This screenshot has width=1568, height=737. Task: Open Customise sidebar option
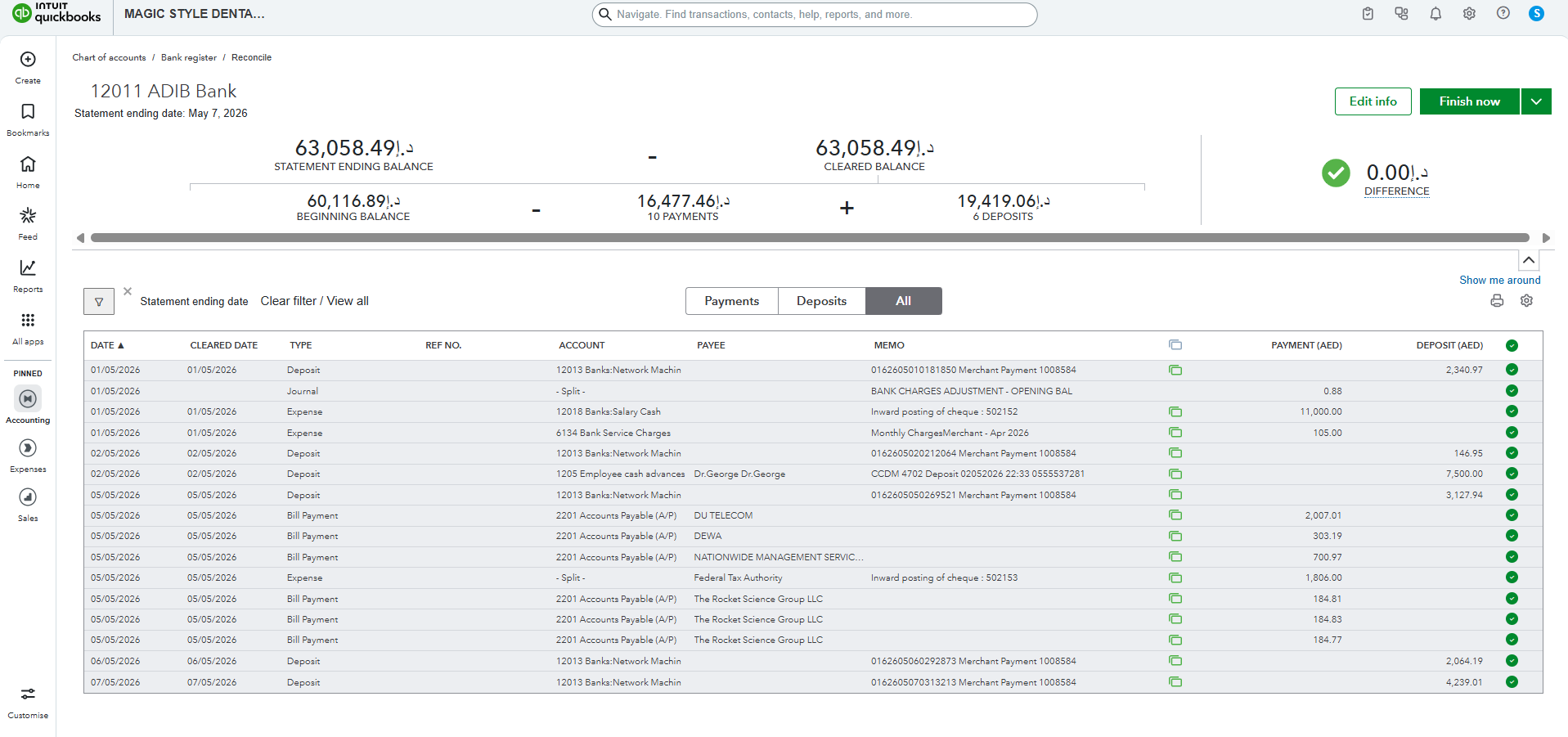pos(28,702)
